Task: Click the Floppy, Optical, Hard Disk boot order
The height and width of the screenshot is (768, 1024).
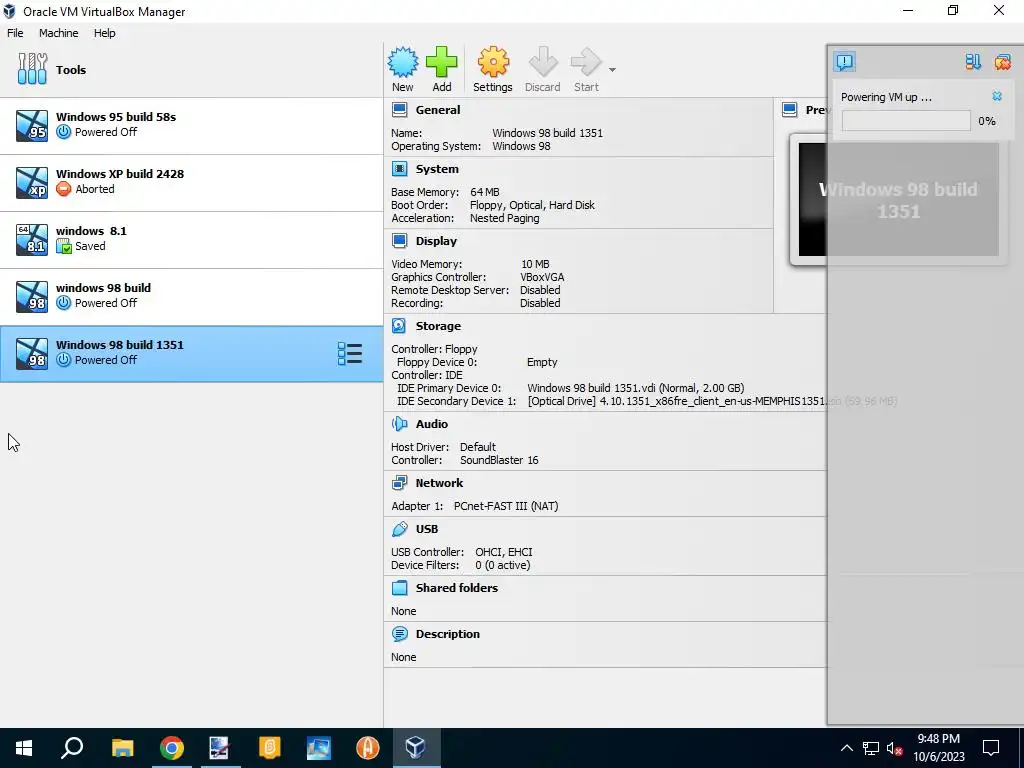Action: (532, 205)
